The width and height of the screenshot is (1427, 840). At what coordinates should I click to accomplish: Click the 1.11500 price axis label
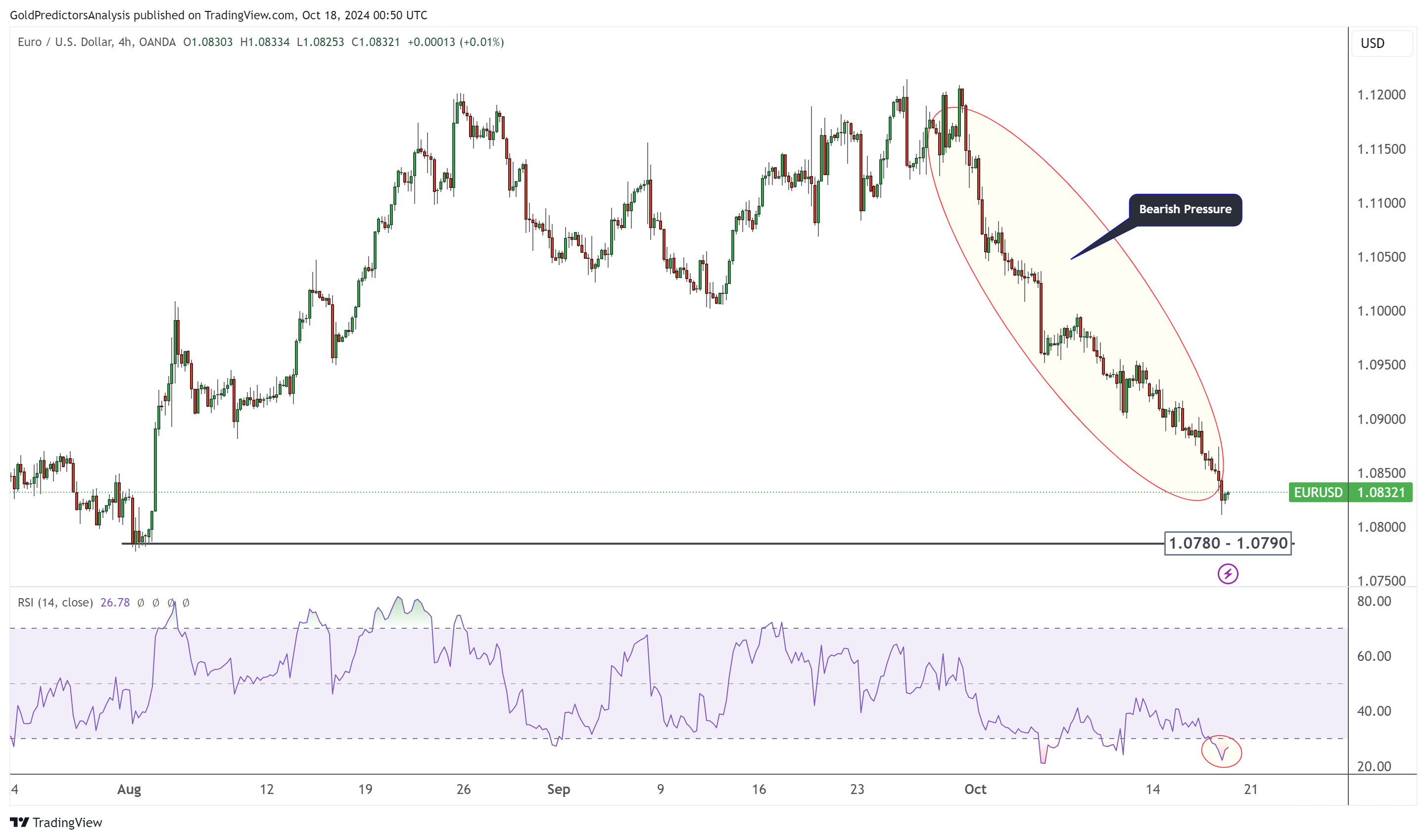(1381, 149)
